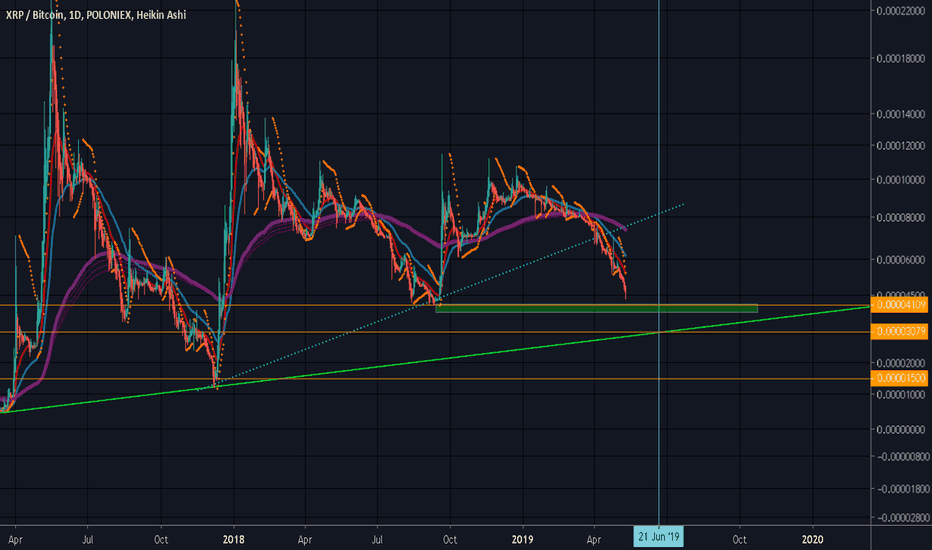
Task: Click the green support zone rectangle
Action: (x=596, y=309)
